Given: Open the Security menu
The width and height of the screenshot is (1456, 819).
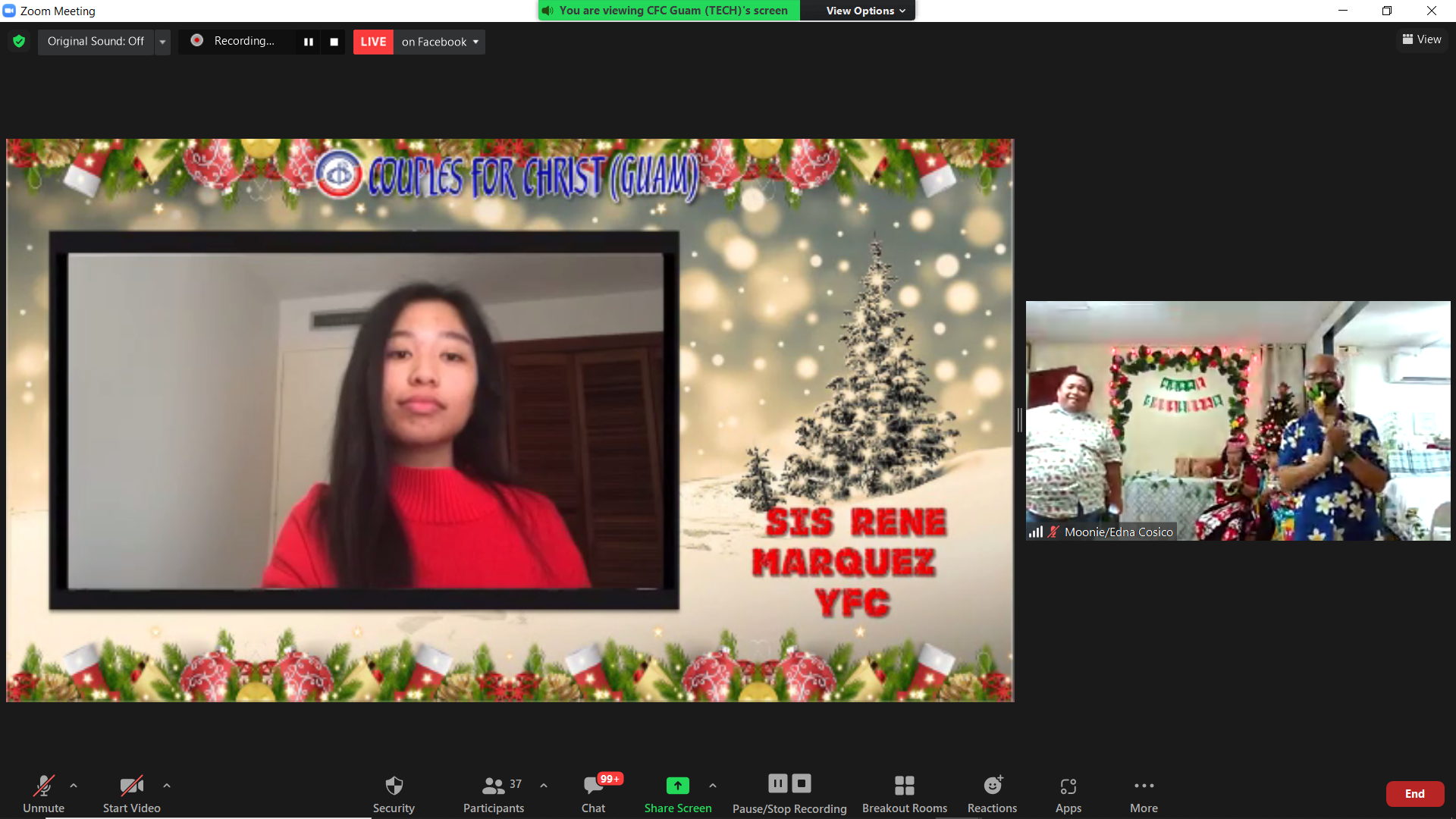Looking at the screenshot, I should pos(394,794).
